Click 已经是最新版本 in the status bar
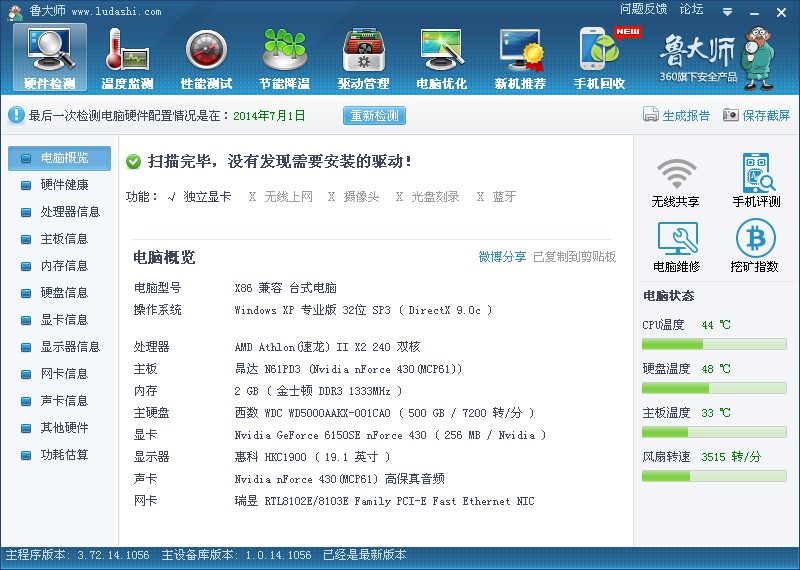 [365, 555]
